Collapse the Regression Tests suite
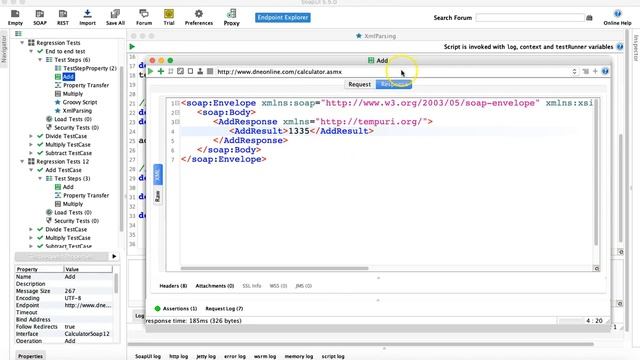Viewport: 640px width, 360px height. [22, 42]
